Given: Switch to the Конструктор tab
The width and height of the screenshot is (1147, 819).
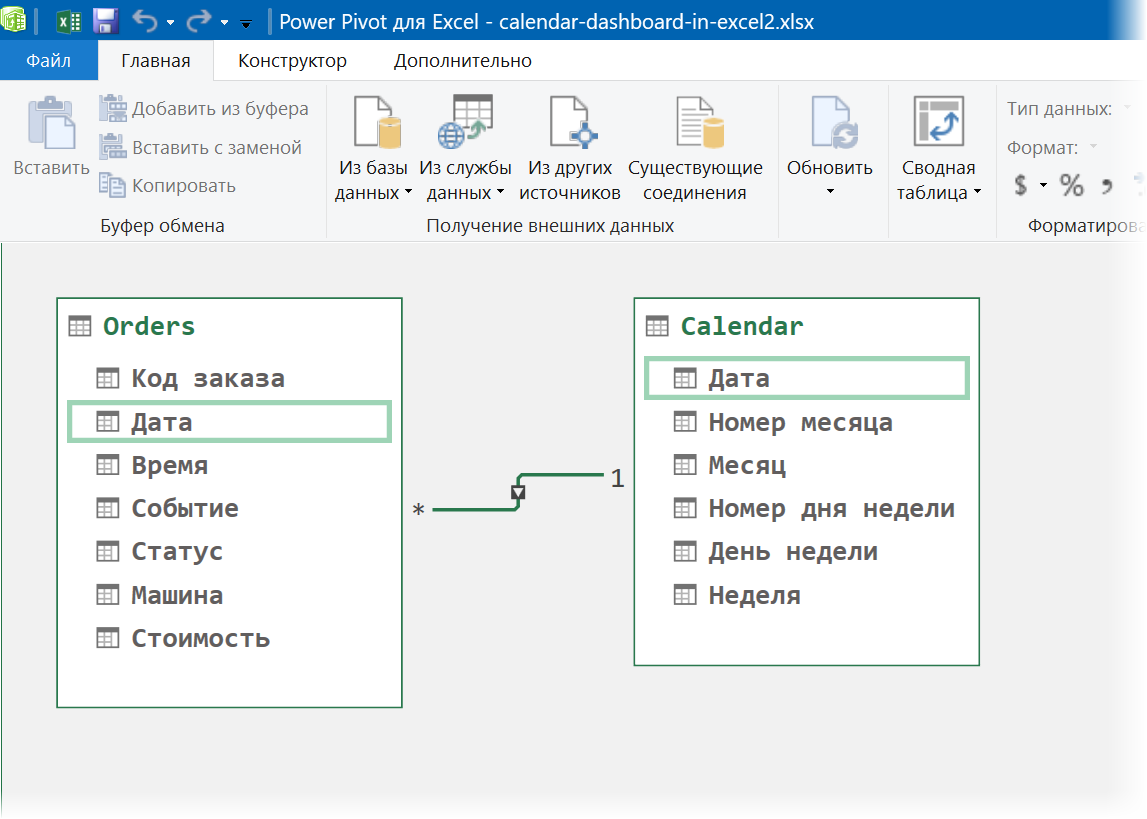Looking at the screenshot, I should pos(292,61).
